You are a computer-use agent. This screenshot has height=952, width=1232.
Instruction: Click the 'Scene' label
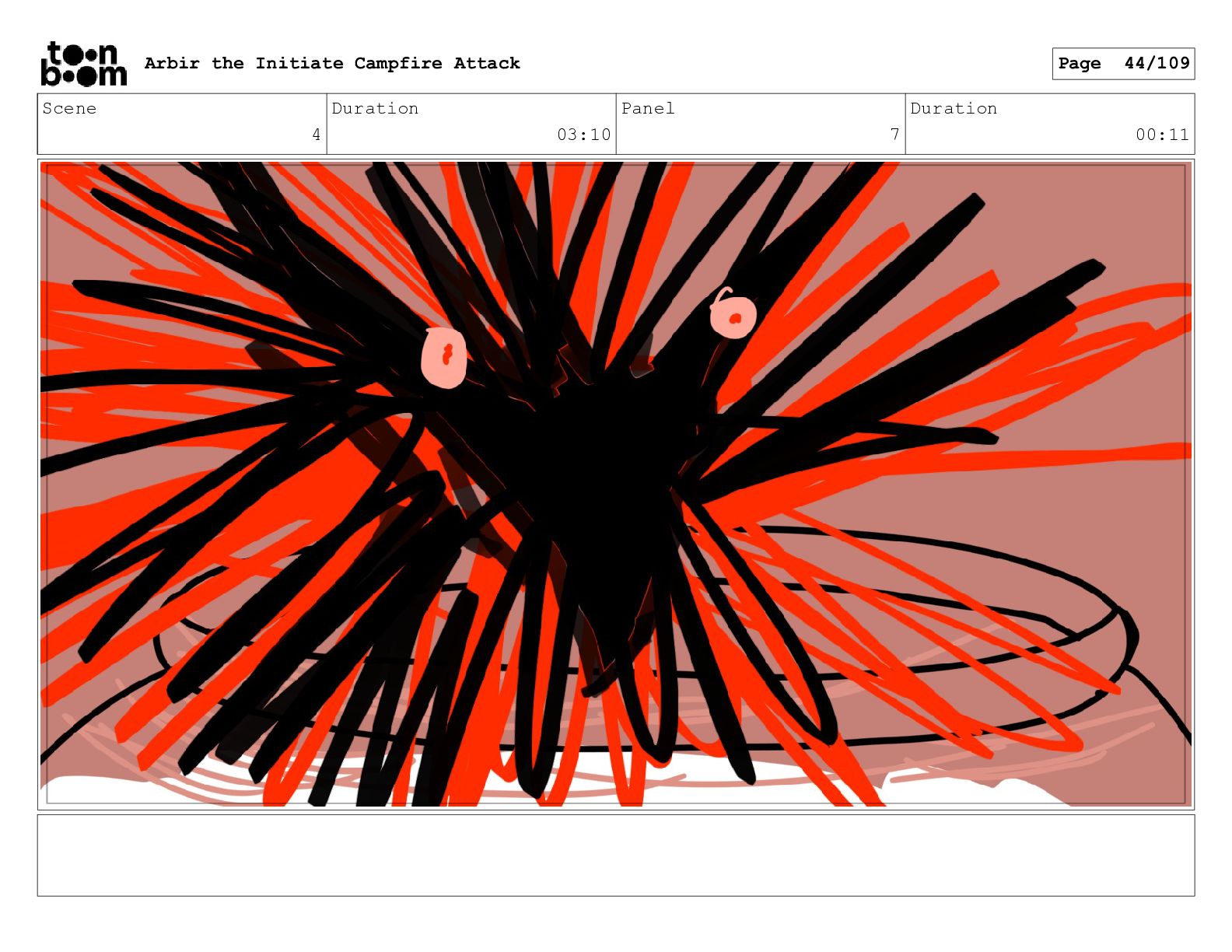click(69, 108)
